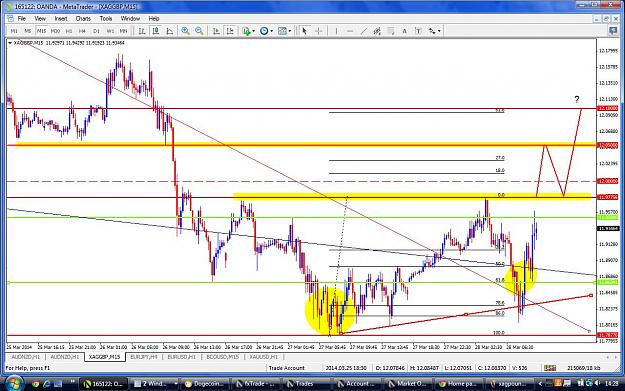Set timeframe to H4
The width and height of the screenshot is (625, 391).
[x=83, y=31]
